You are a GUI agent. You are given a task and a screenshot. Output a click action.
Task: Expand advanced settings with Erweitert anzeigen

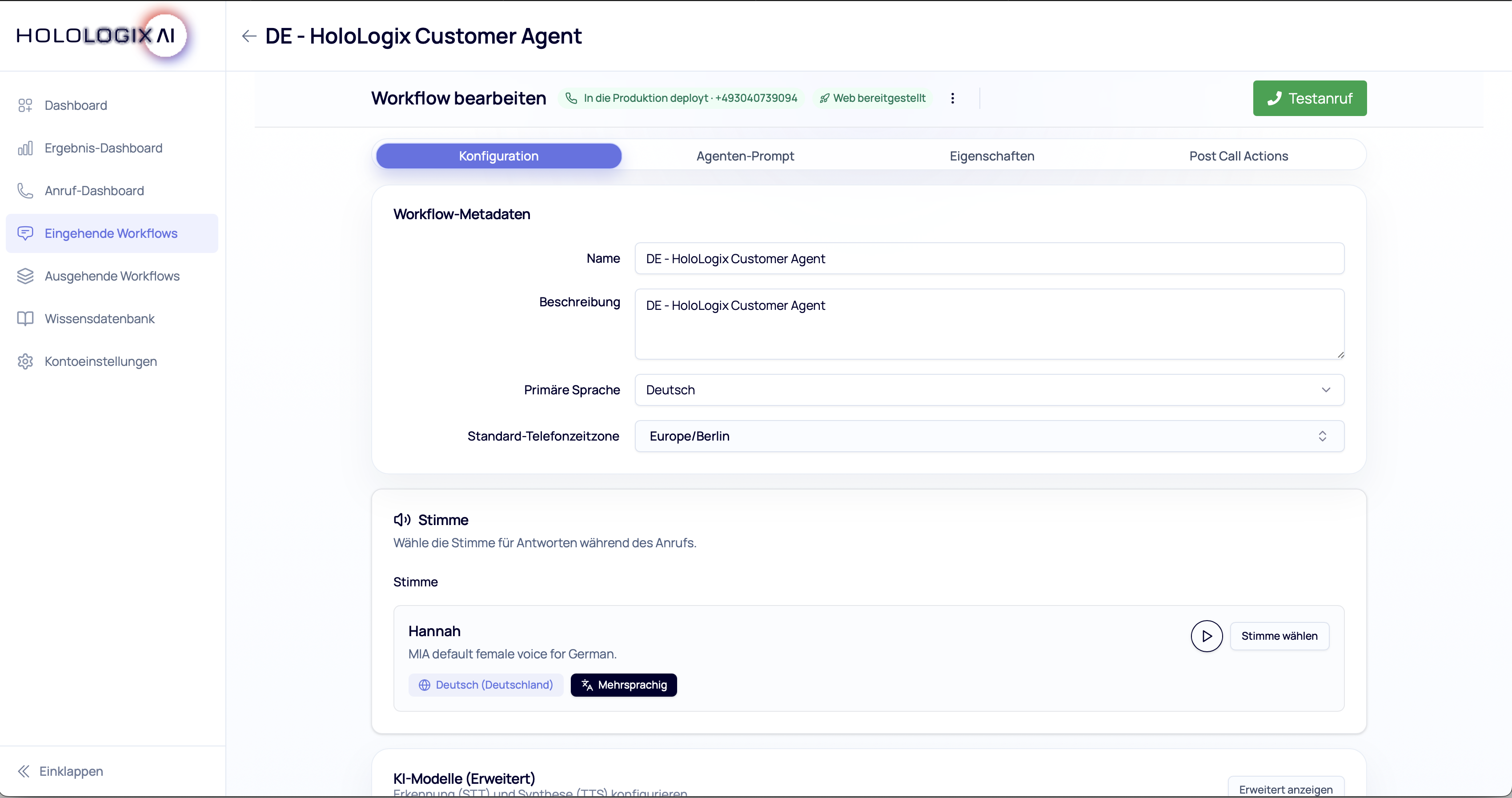pyautogui.click(x=1285, y=789)
